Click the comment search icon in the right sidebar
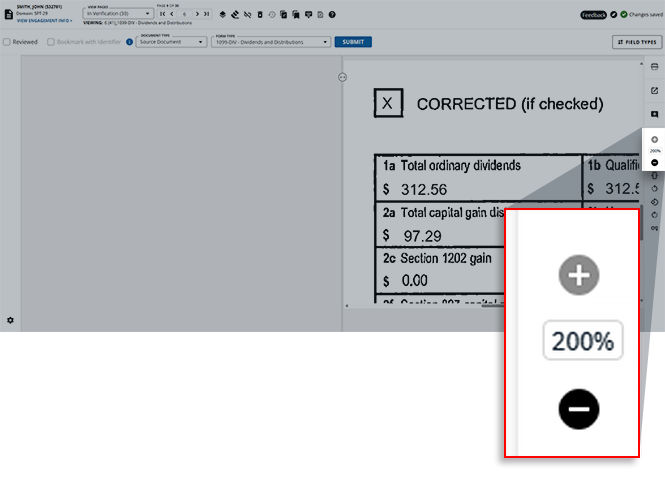Viewport: 665px width, 479px height. click(654, 114)
